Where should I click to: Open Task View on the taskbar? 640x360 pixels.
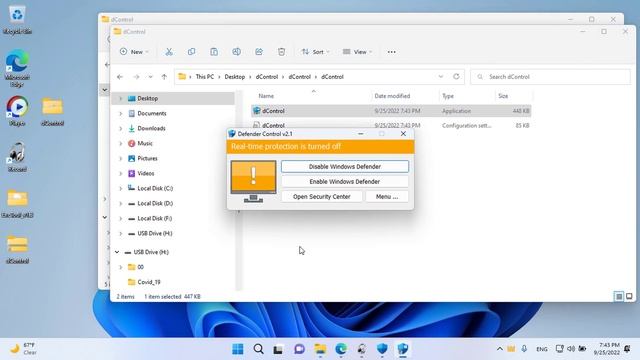(x=278, y=349)
